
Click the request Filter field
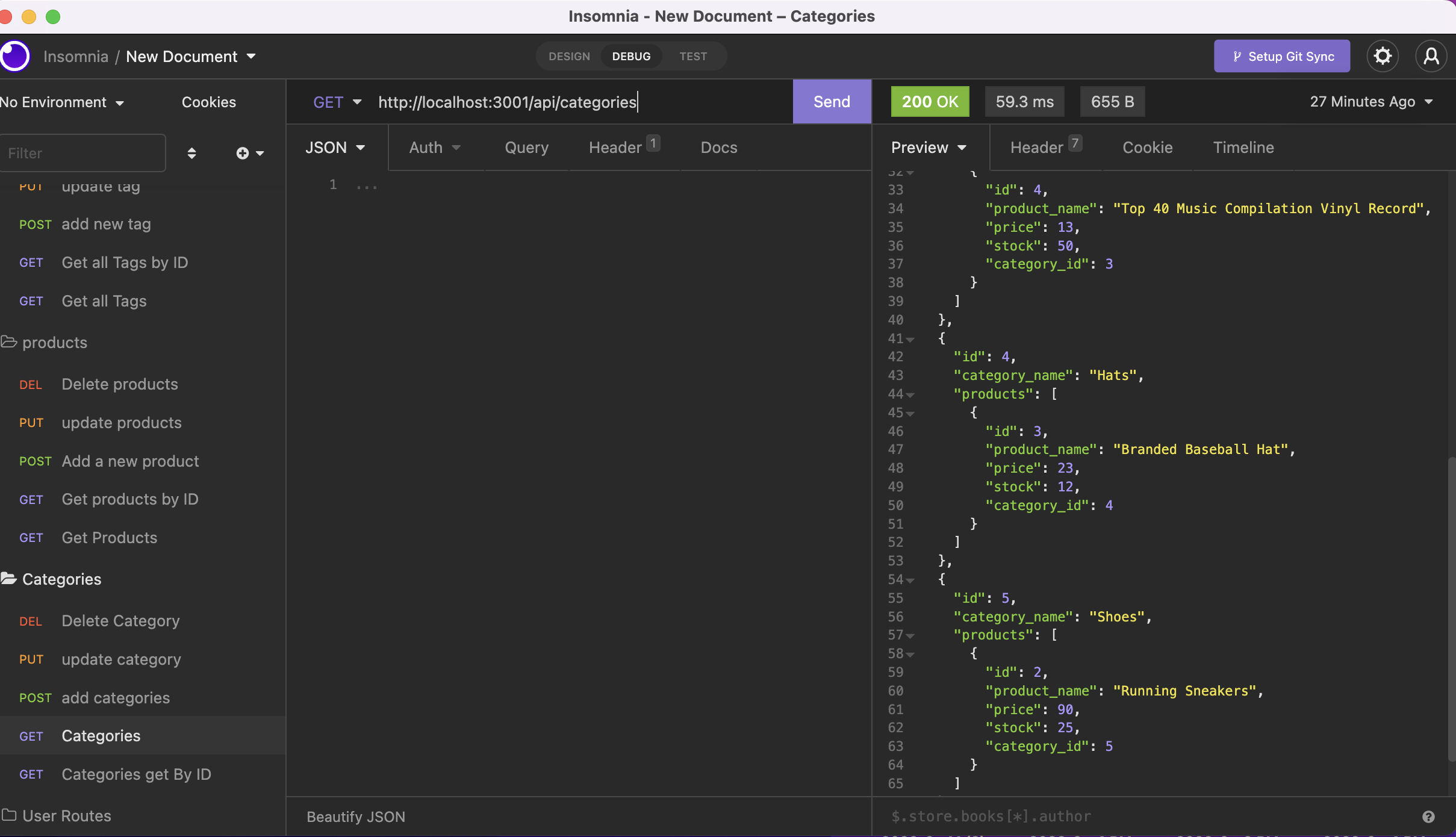pyautogui.click(x=82, y=153)
